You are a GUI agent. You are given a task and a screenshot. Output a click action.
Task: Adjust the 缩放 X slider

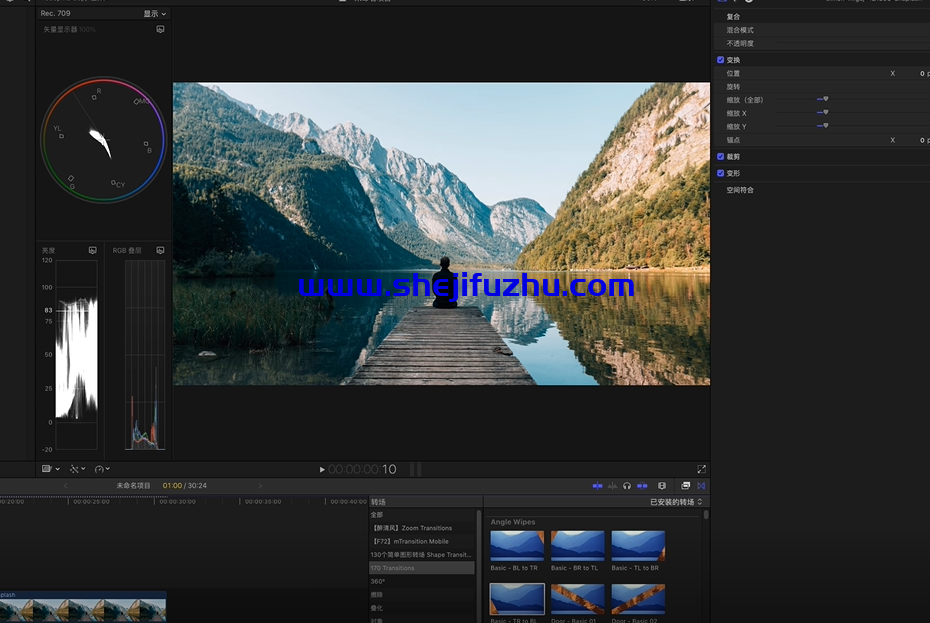pyautogui.click(x=825, y=112)
